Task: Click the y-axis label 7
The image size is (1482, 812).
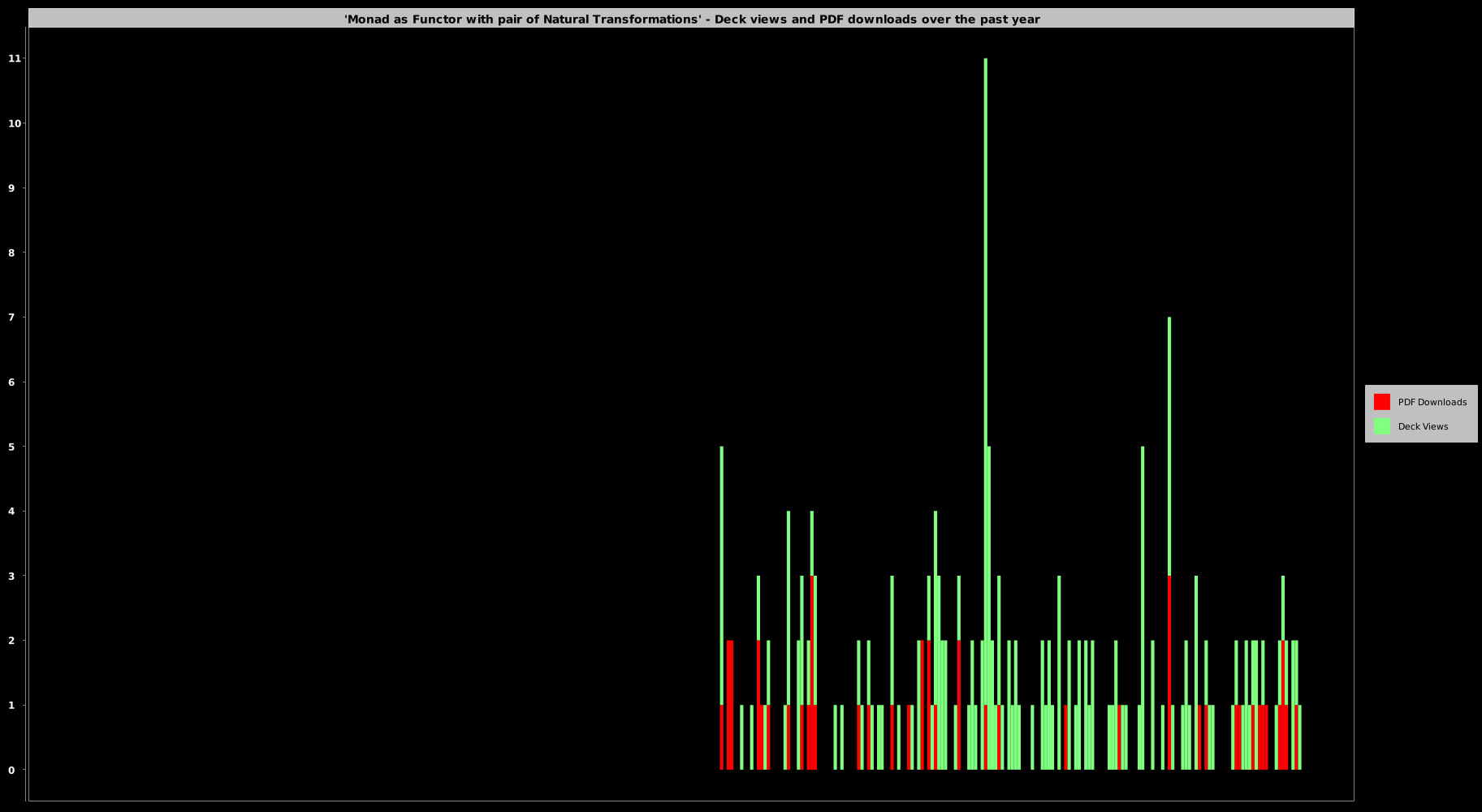Action: coord(11,317)
